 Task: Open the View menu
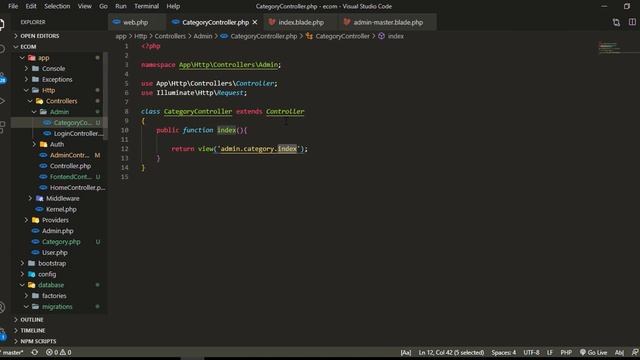84,6
